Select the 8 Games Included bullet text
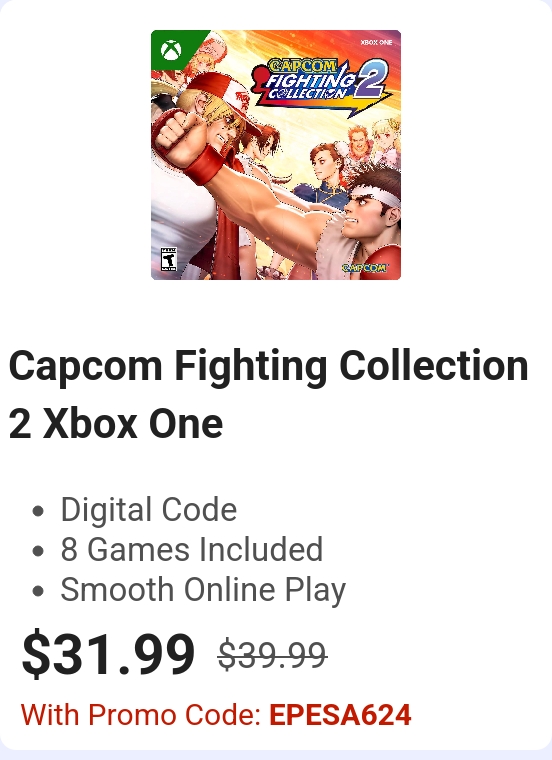The height and width of the screenshot is (760, 552). (191, 550)
